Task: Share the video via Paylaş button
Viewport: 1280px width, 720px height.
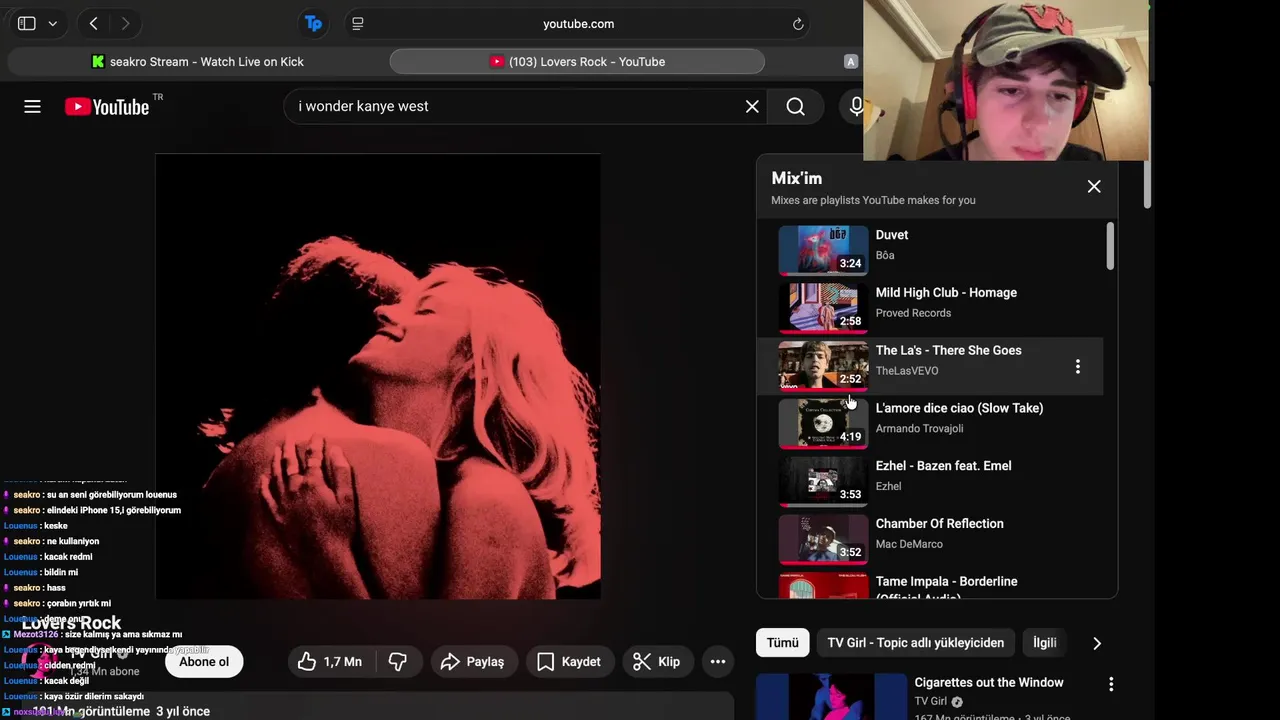Action: click(x=472, y=661)
